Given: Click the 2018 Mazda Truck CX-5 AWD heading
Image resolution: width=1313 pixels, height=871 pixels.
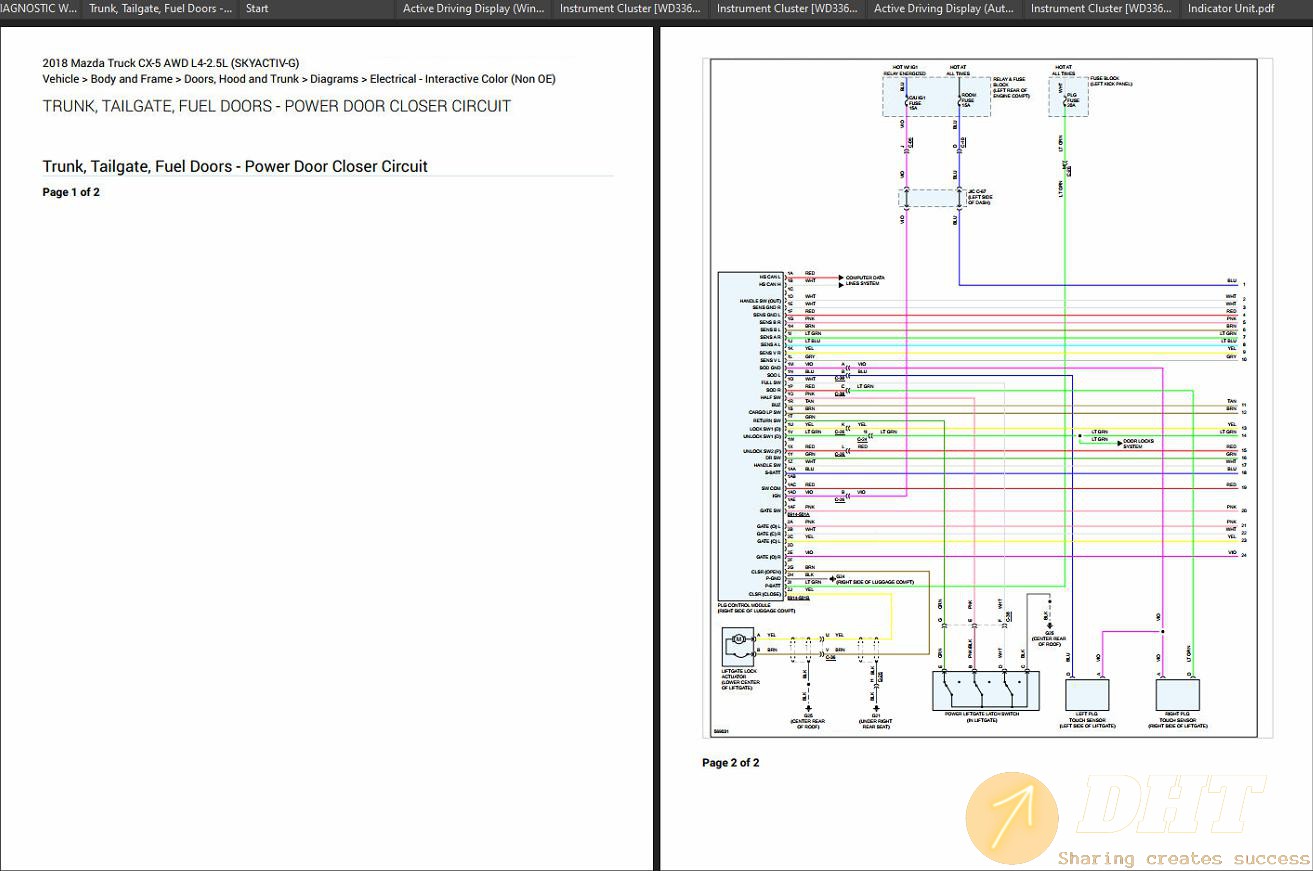Looking at the screenshot, I should pyautogui.click(x=171, y=63).
